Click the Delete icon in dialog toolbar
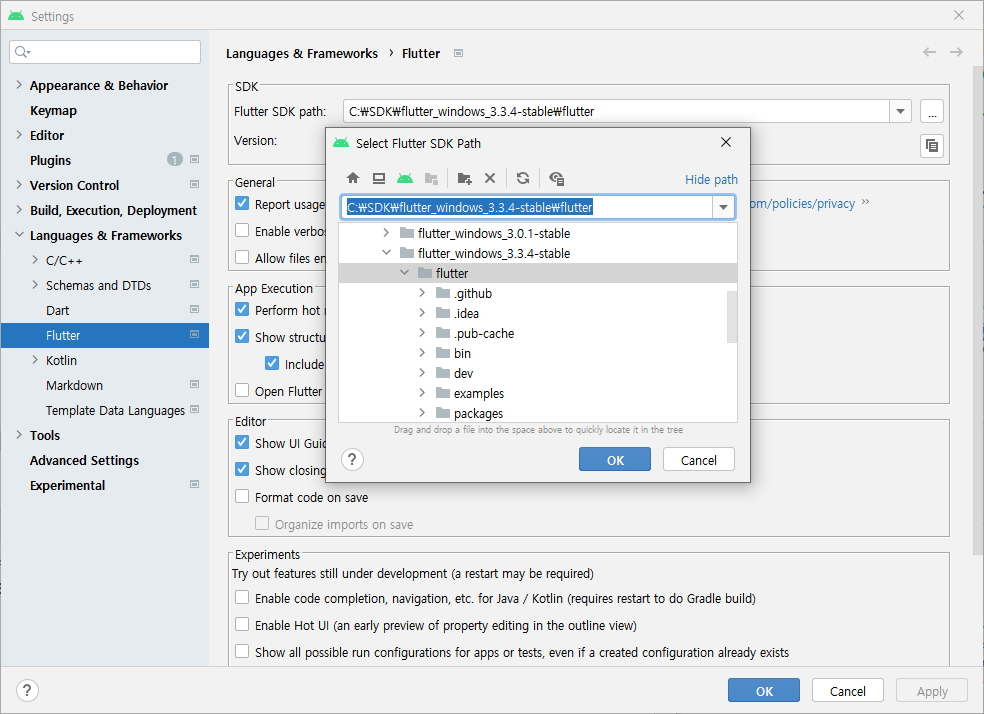Screen dimensions: 984x714 tap(490, 178)
